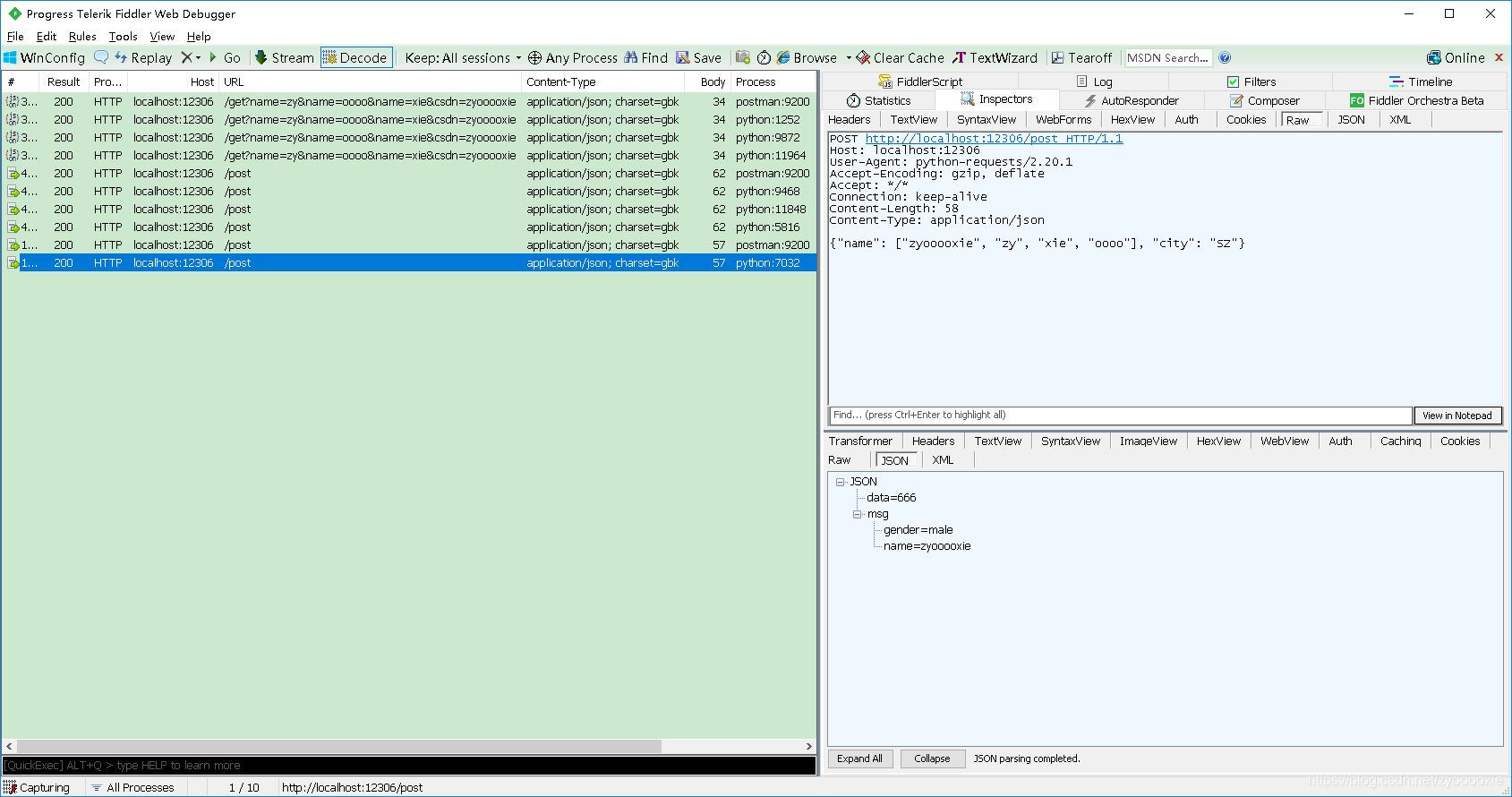1512x797 pixels.
Task: Select the response ImageView tab
Action: pos(1149,441)
